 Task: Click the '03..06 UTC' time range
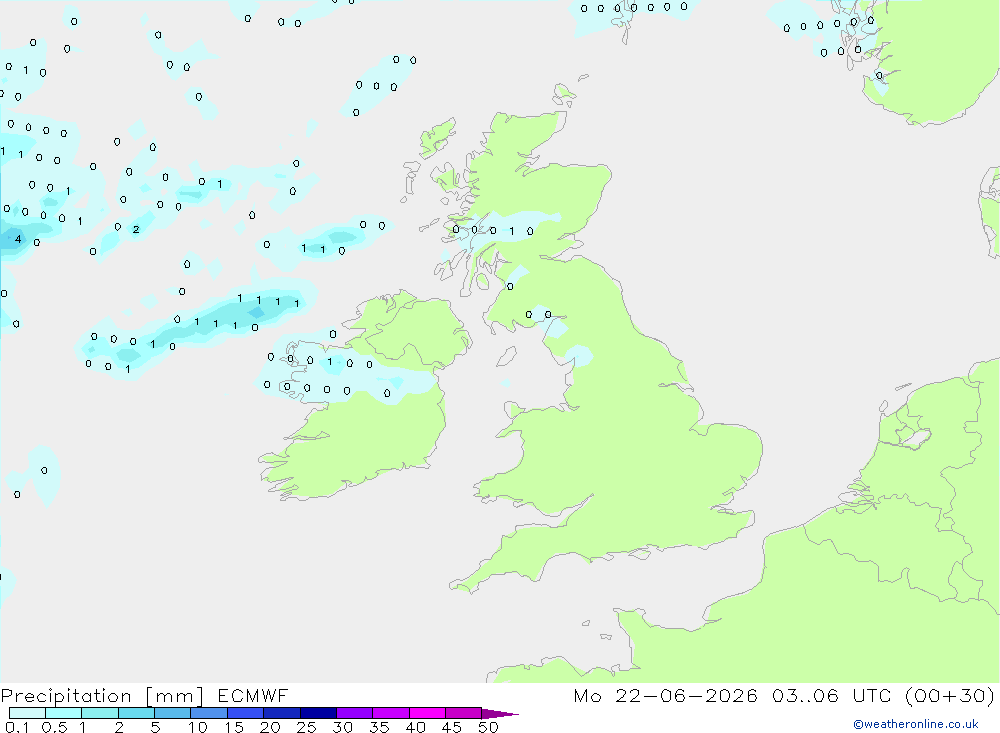pyautogui.click(x=830, y=695)
